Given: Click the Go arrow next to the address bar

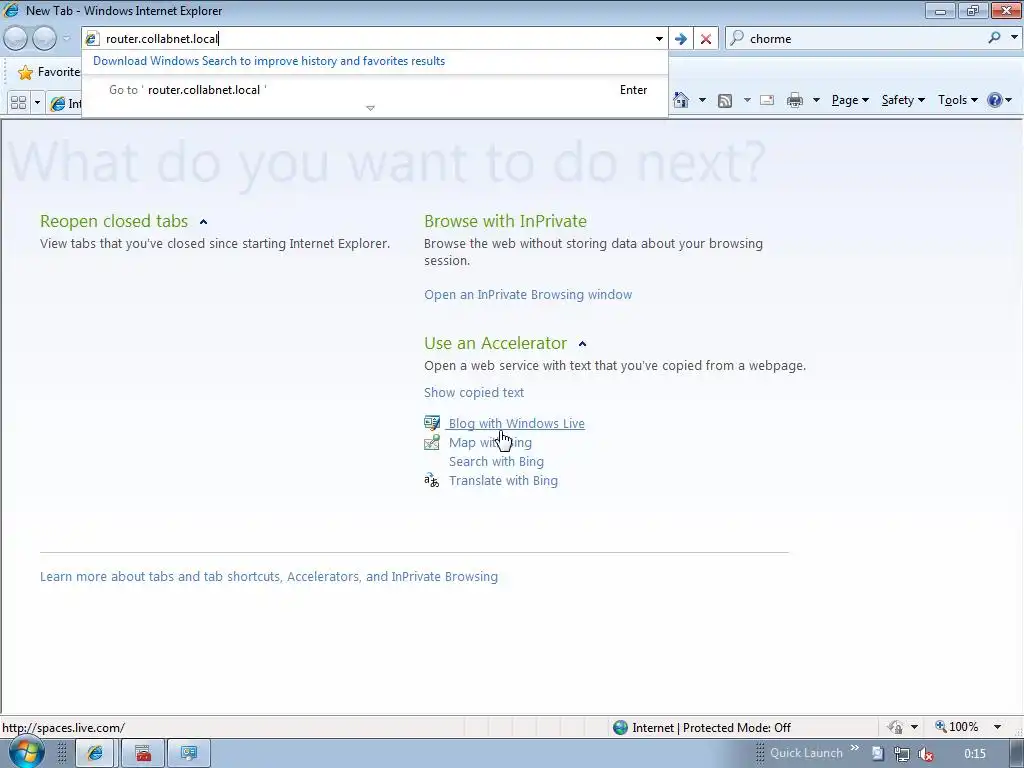Looking at the screenshot, I should (x=680, y=39).
